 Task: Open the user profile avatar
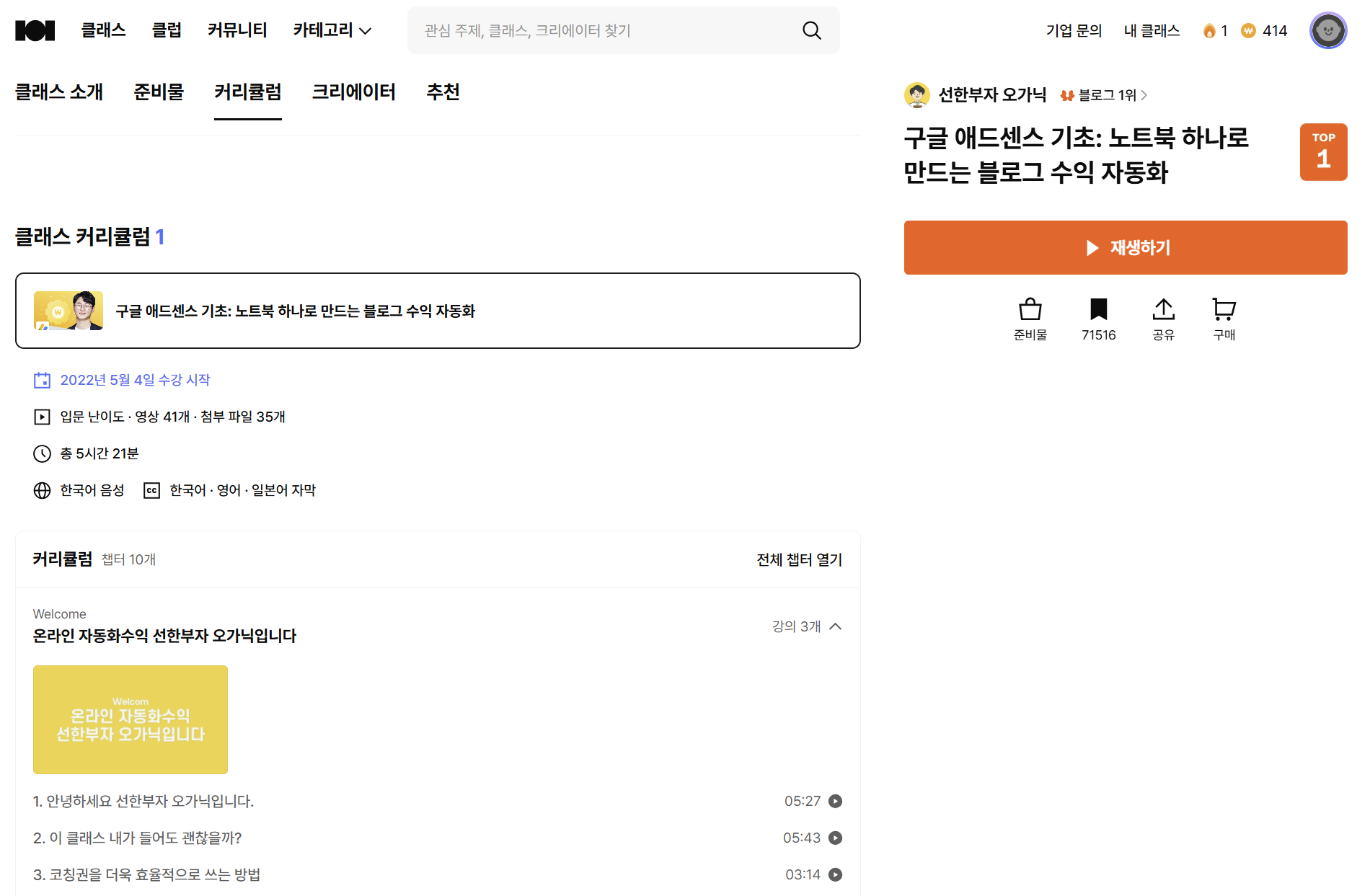1328,30
